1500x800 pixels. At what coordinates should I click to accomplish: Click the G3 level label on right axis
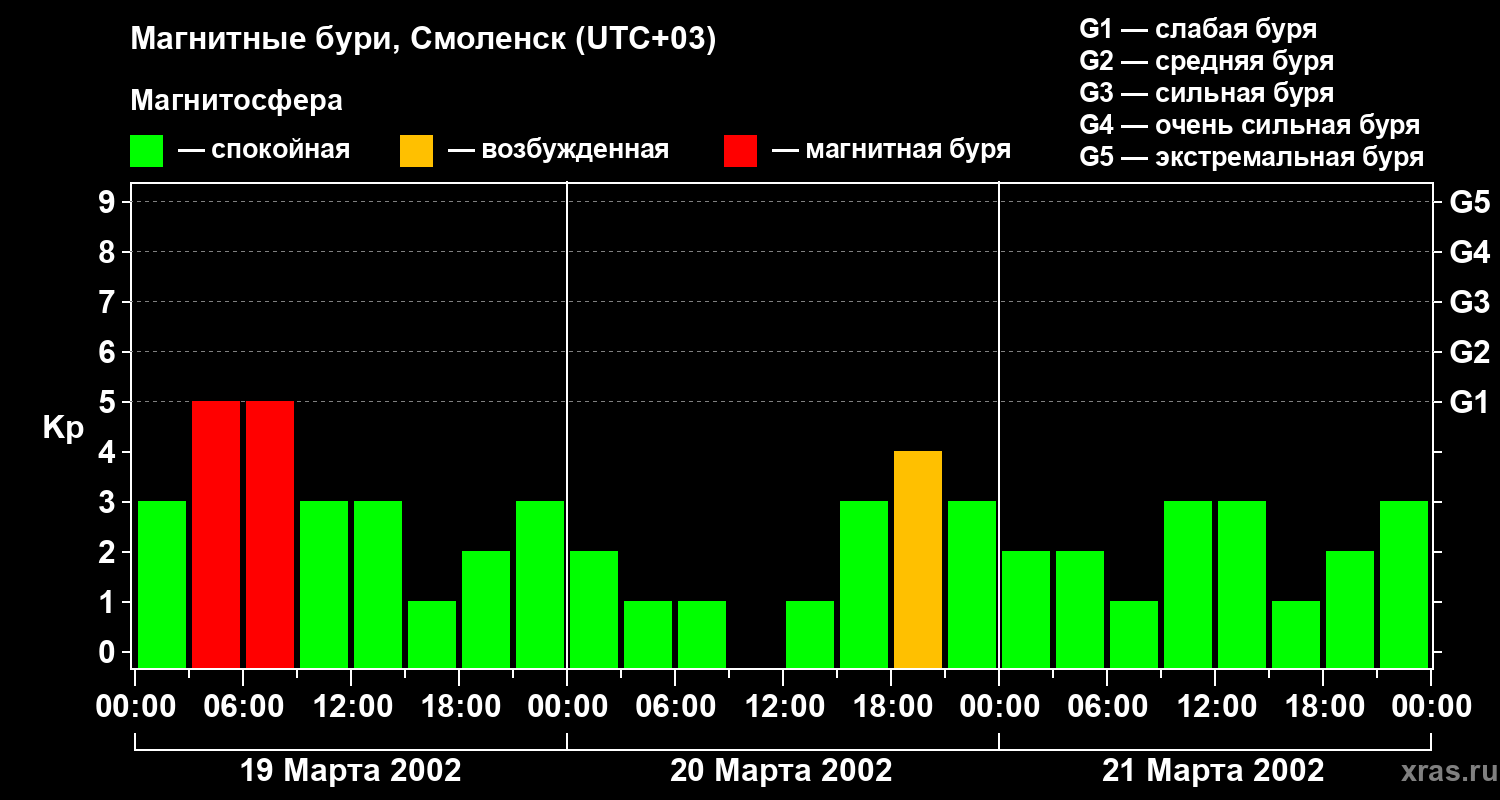tap(1469, 302)
